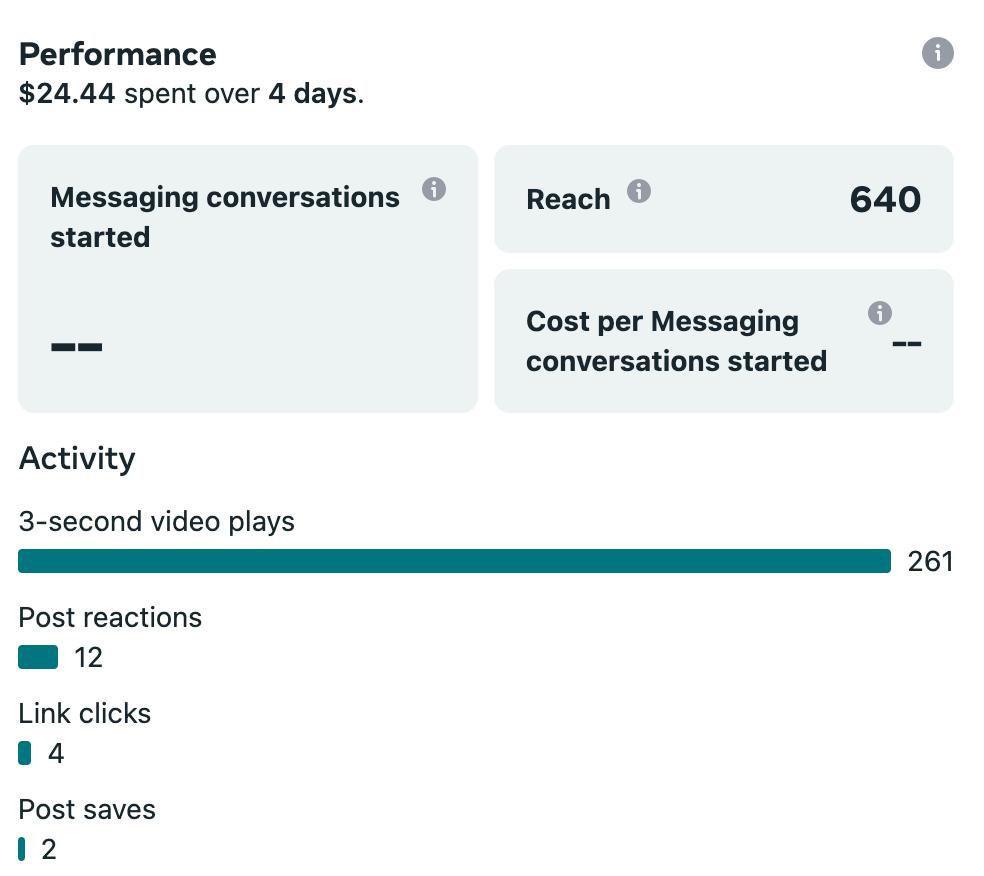Click the info icon next to Reach
This screenshot has height=876, width=984.
[639, 191]
